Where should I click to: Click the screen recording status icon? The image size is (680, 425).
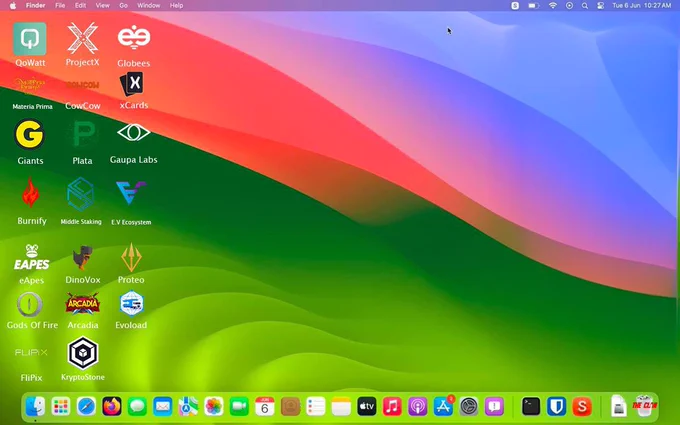pos(569,6)
